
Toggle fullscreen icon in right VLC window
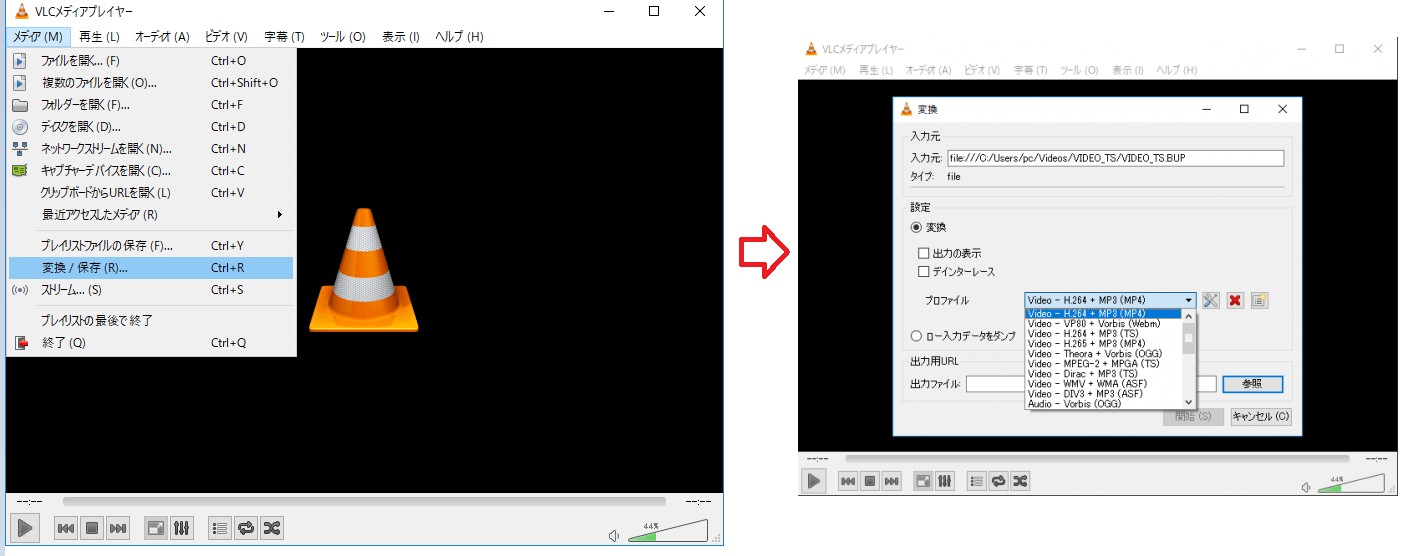[x=923, y=481]
